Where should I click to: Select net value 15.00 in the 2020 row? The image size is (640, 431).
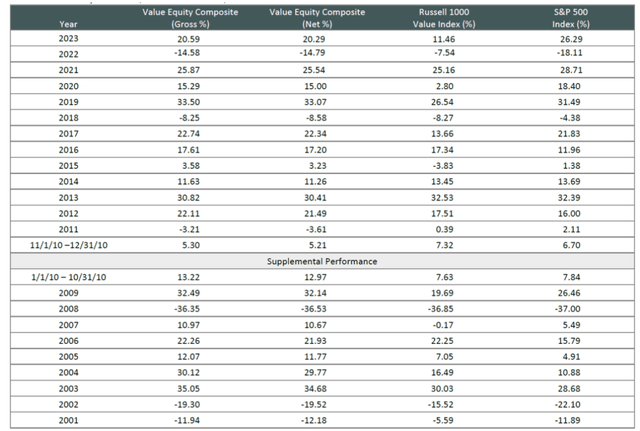tap(315, 86)
